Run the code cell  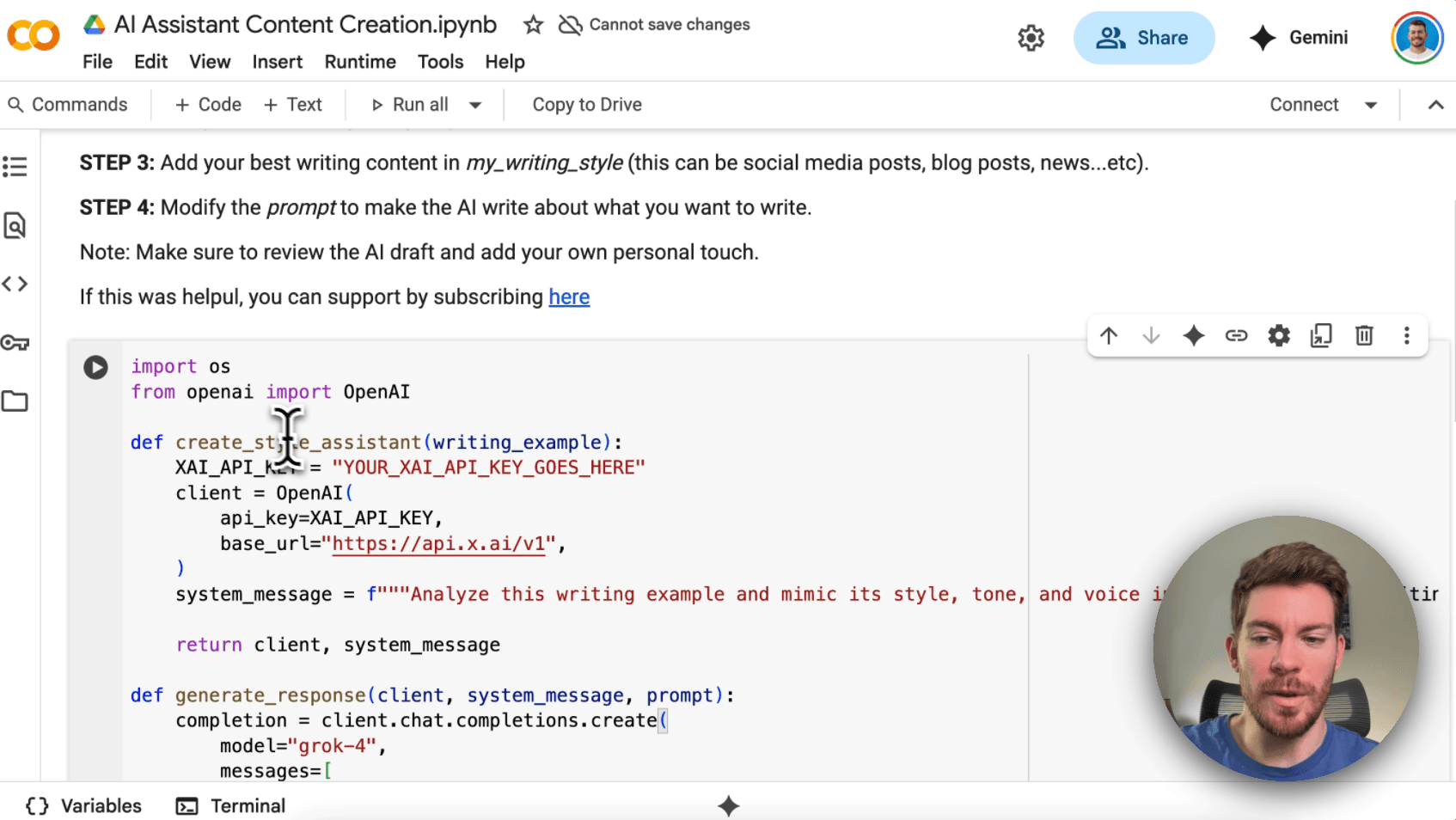[x=95, y=368]
